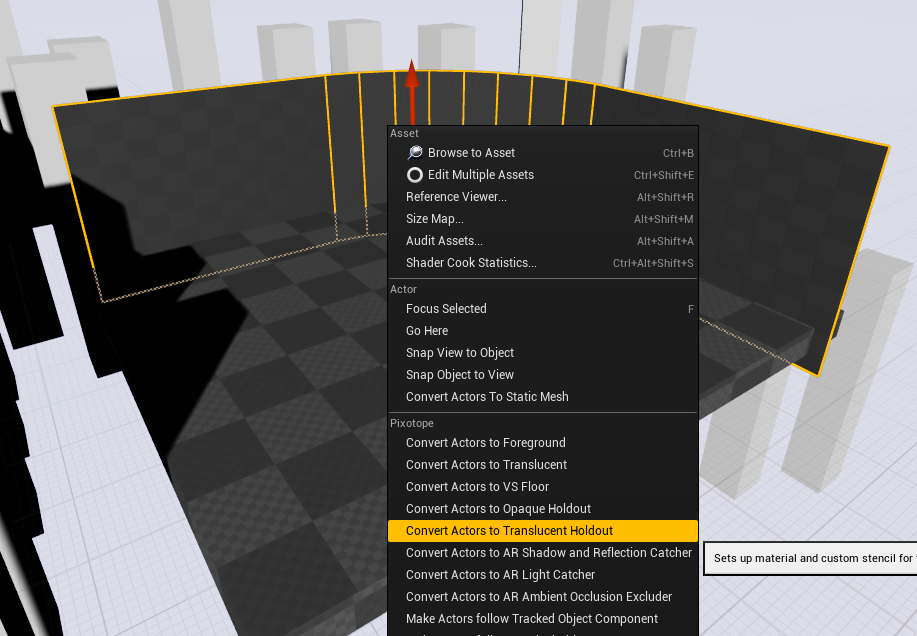The height and width of the screenshot is (636, 917).
Task: Choose Convert Actors To Static Mesh
Action: click(487, 397)
